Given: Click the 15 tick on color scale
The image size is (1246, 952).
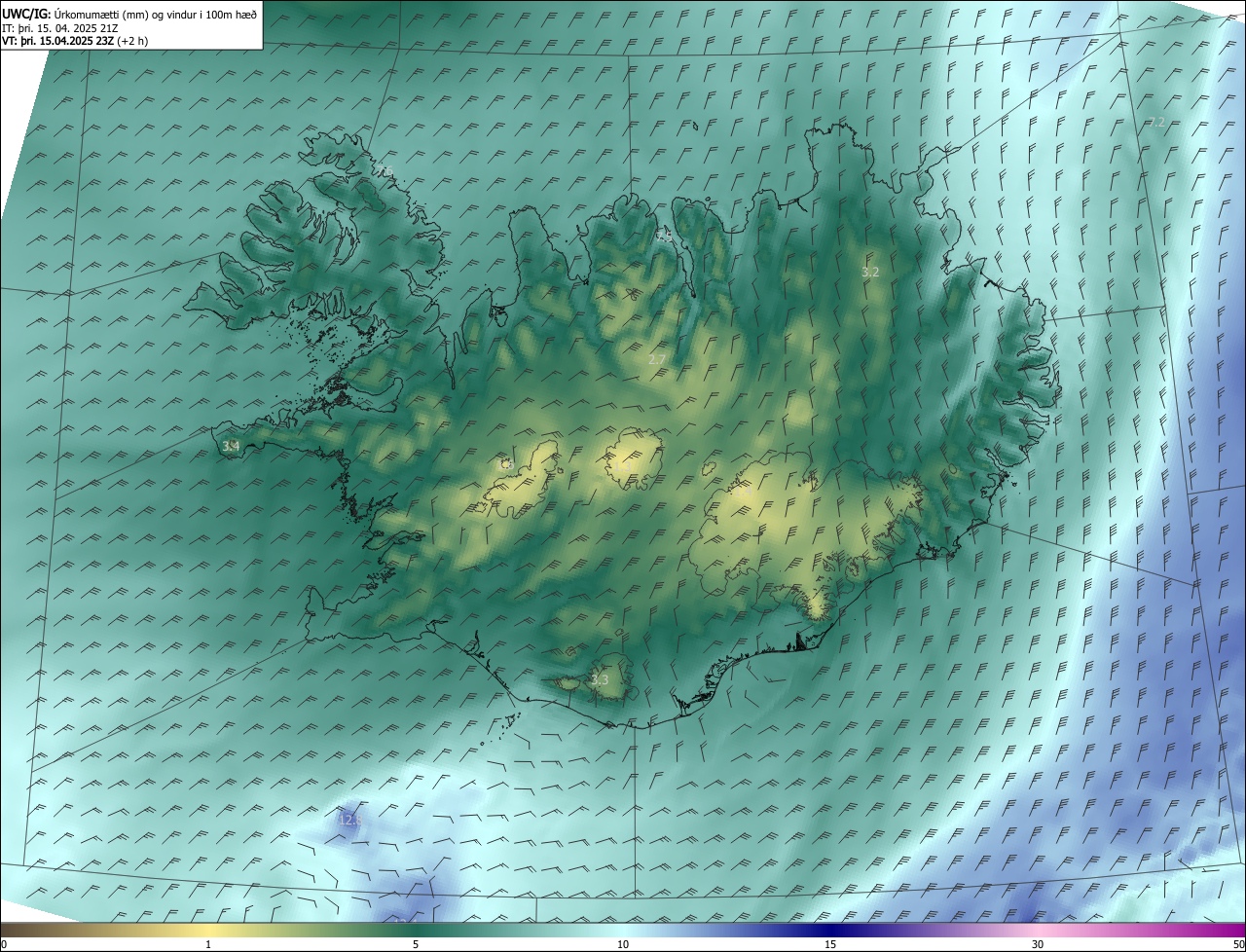Looking at the screenshot, I should [x=830, y=944].
